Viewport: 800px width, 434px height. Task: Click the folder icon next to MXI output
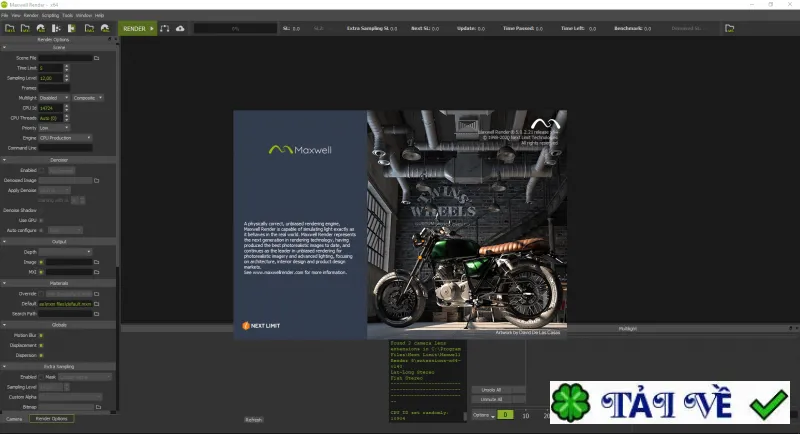point(96,272)
